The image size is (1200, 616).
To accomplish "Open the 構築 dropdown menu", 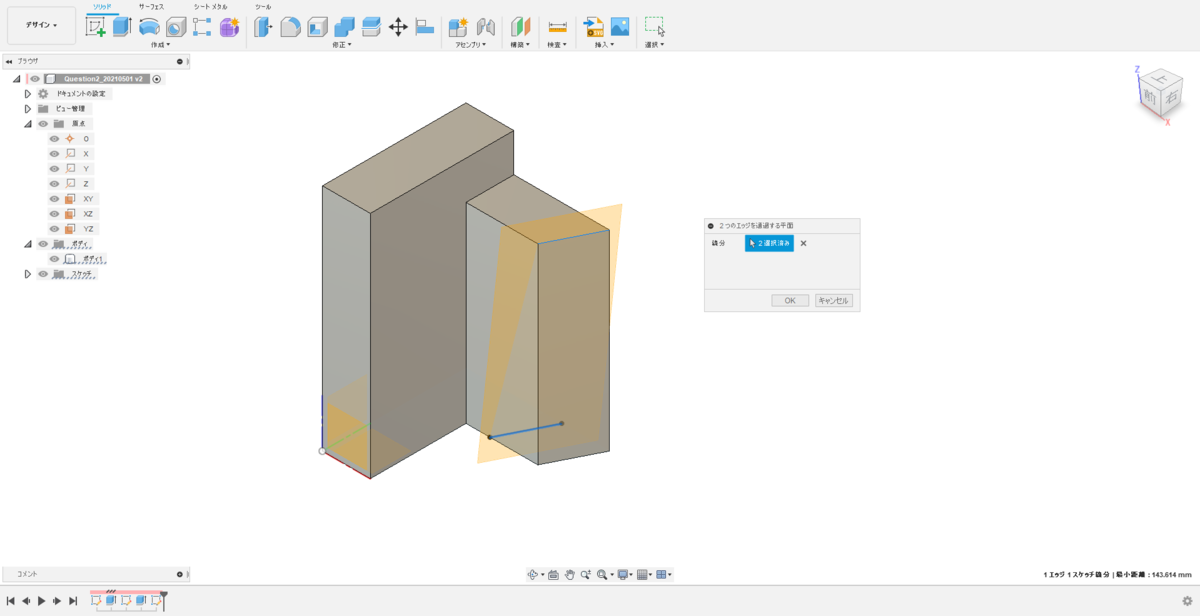I will click(520, 45).
